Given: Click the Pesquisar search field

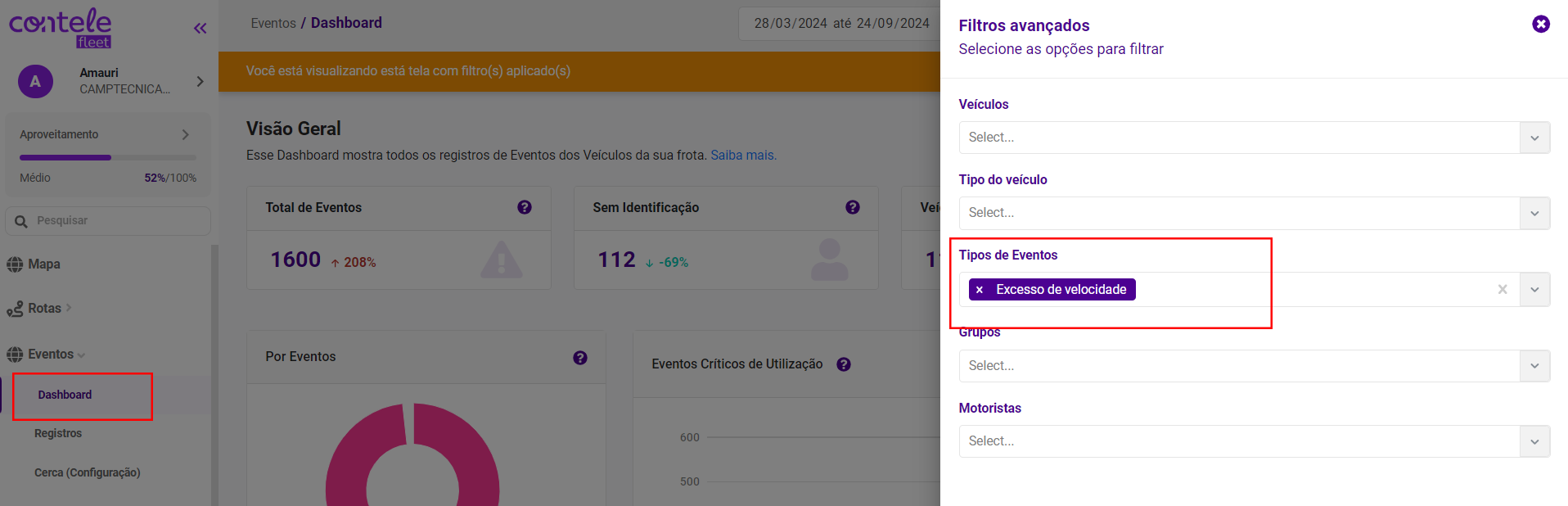Looking at the screenshot, I should pos(115,221).
